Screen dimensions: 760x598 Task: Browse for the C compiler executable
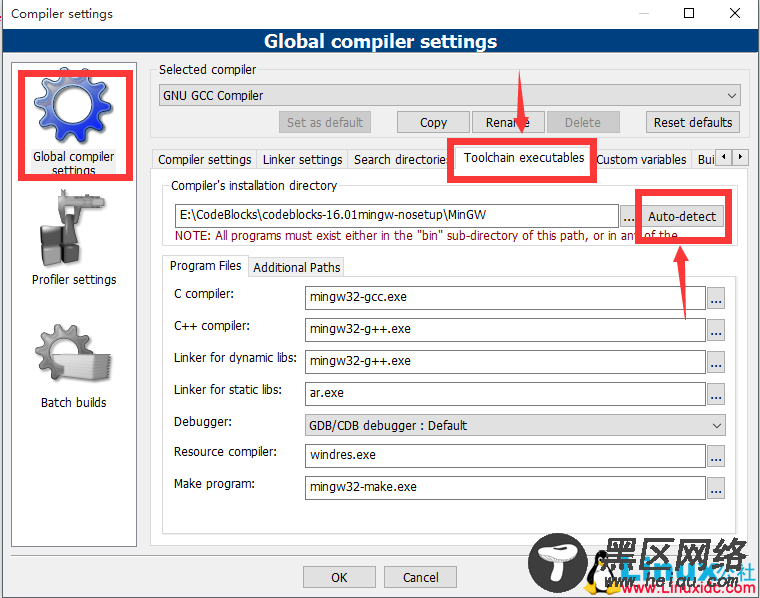(716, 298)
